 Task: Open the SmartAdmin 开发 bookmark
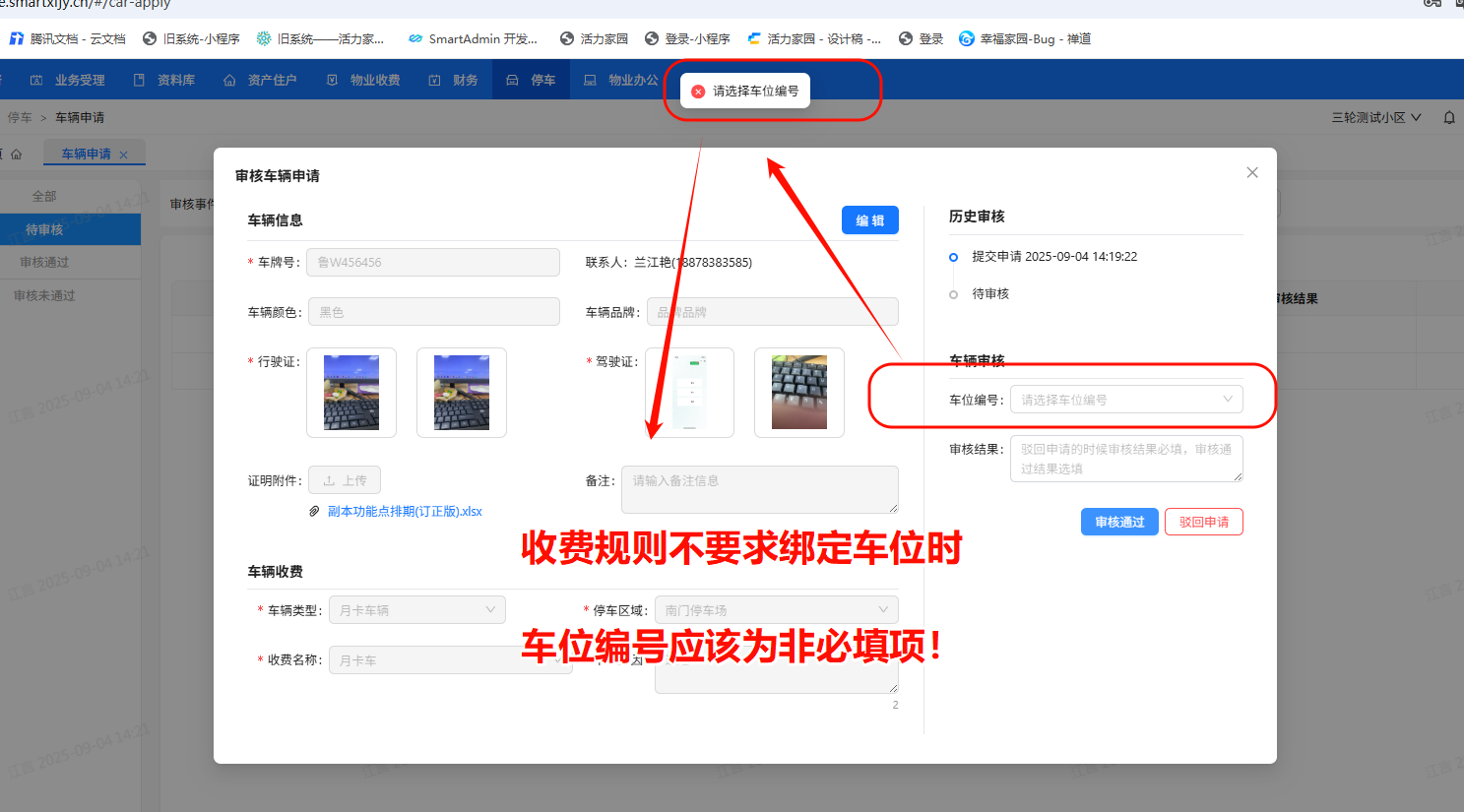point(474,39)
